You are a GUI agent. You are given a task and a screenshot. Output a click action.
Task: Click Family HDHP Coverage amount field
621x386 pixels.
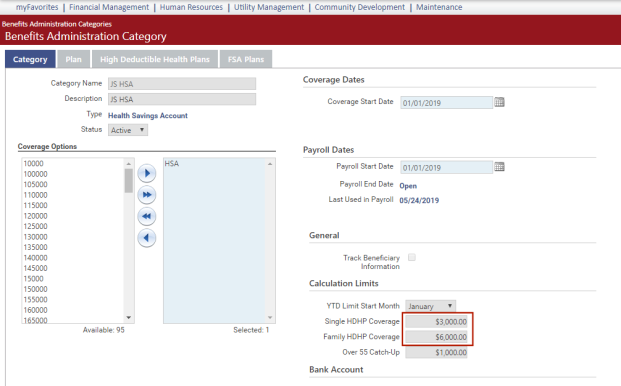(436, 337)
